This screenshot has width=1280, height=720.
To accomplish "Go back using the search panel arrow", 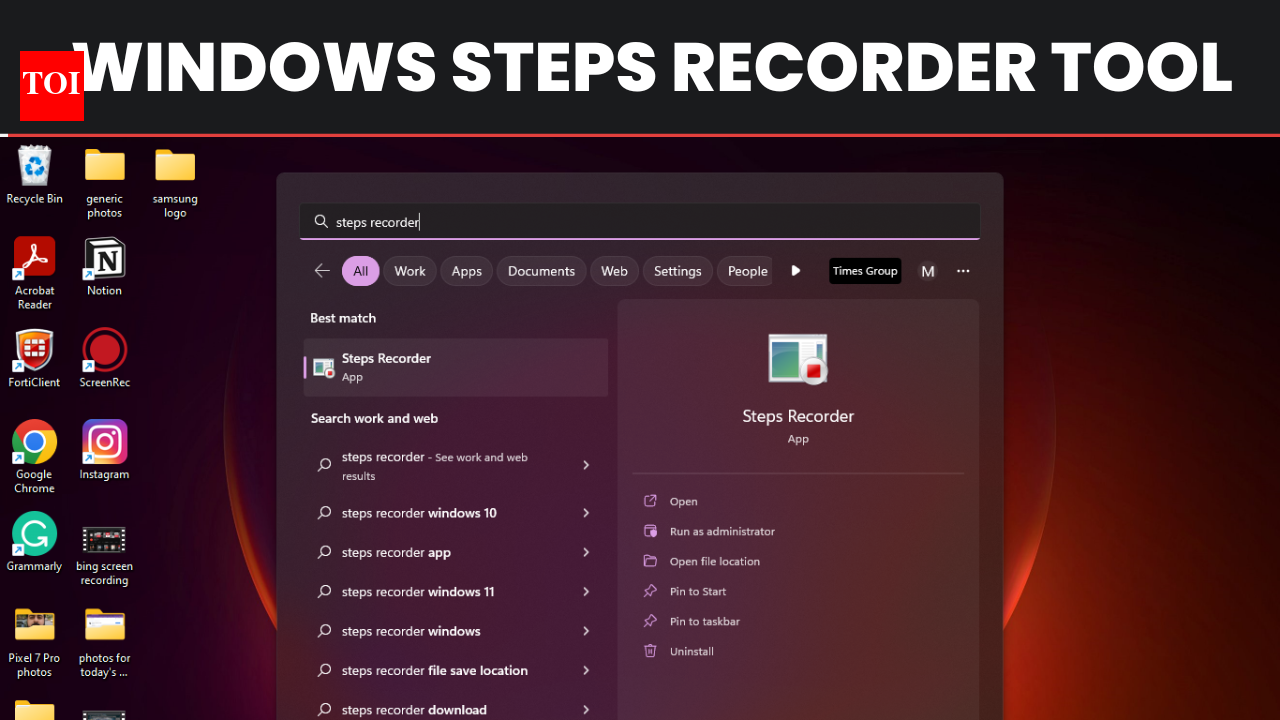I will [322, 271].
